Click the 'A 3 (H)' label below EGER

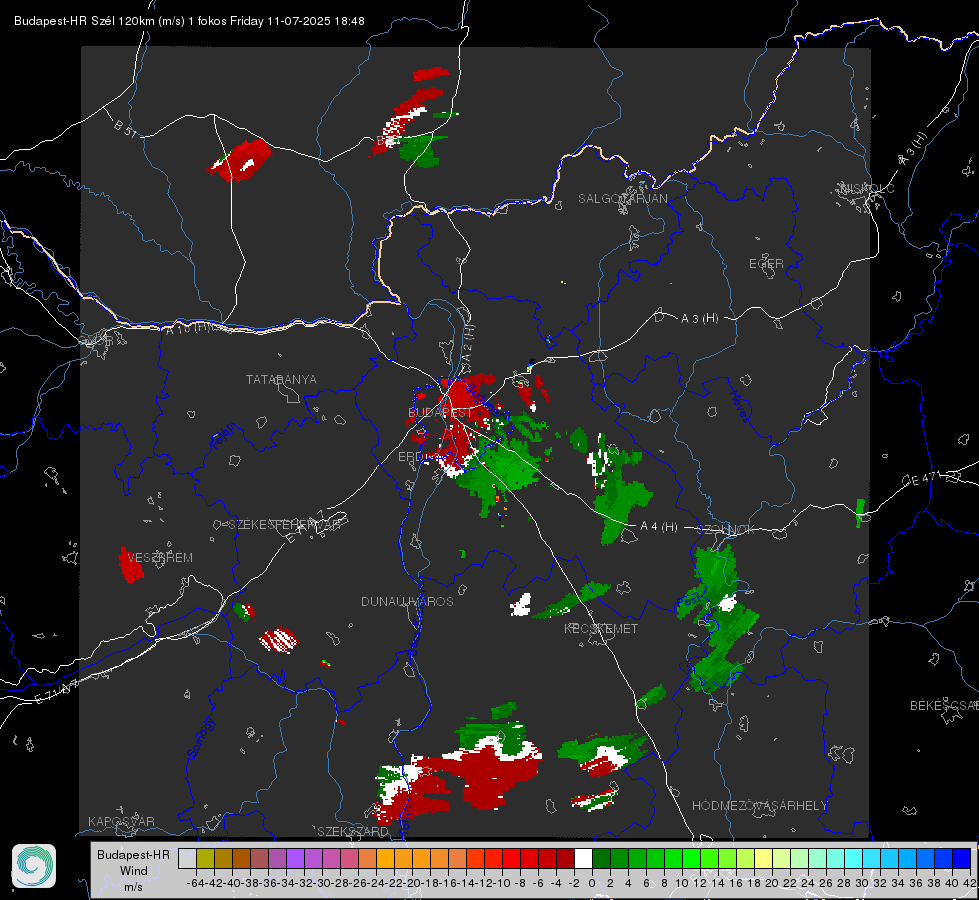click(x=699, y=319)
